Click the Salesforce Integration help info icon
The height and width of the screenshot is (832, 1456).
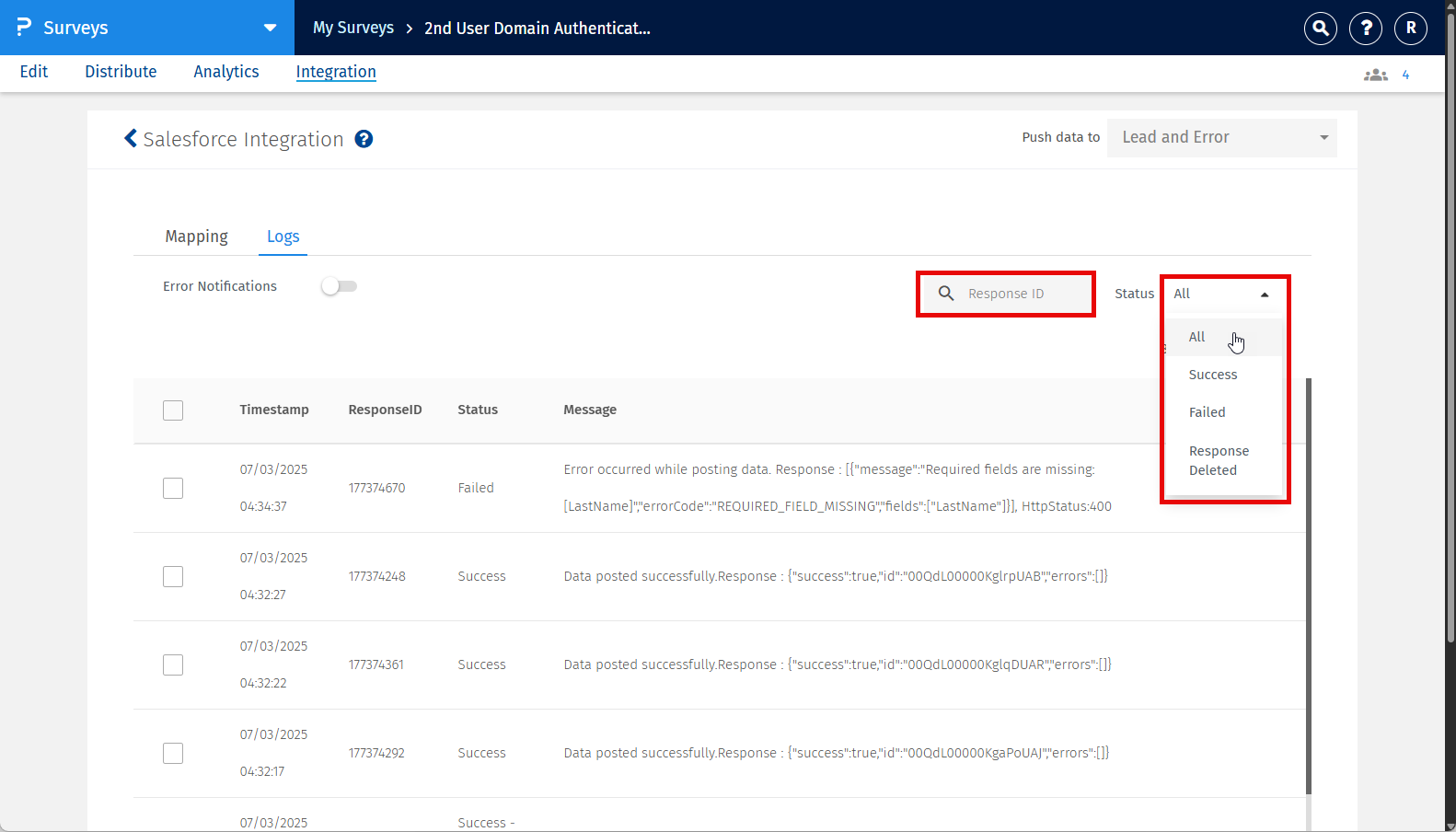coord(364,139)
